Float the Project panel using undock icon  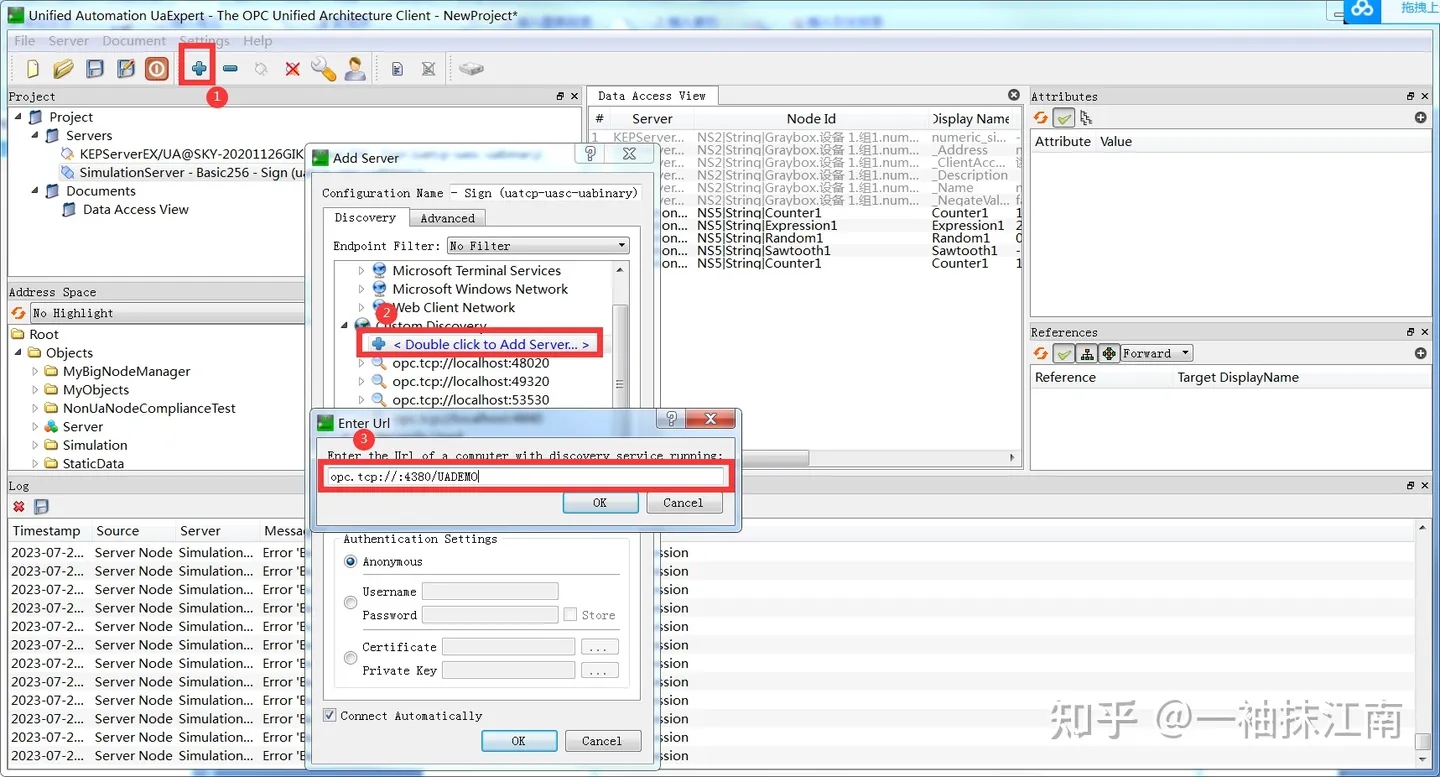(x=560, y=96)
